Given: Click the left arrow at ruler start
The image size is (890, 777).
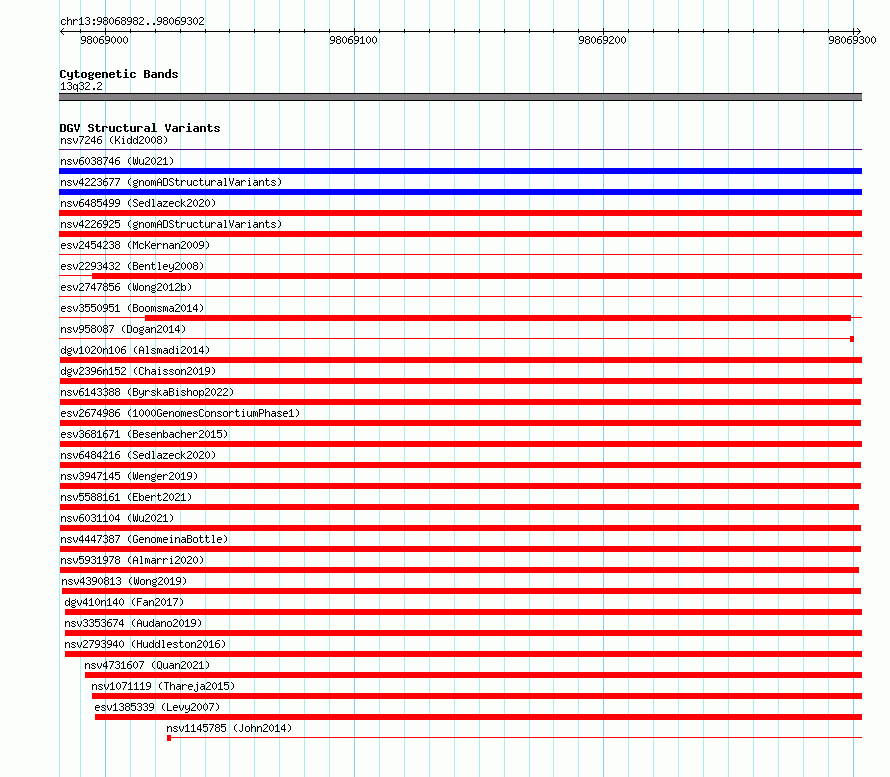Looking at the screenshot, I should (62, 31).
